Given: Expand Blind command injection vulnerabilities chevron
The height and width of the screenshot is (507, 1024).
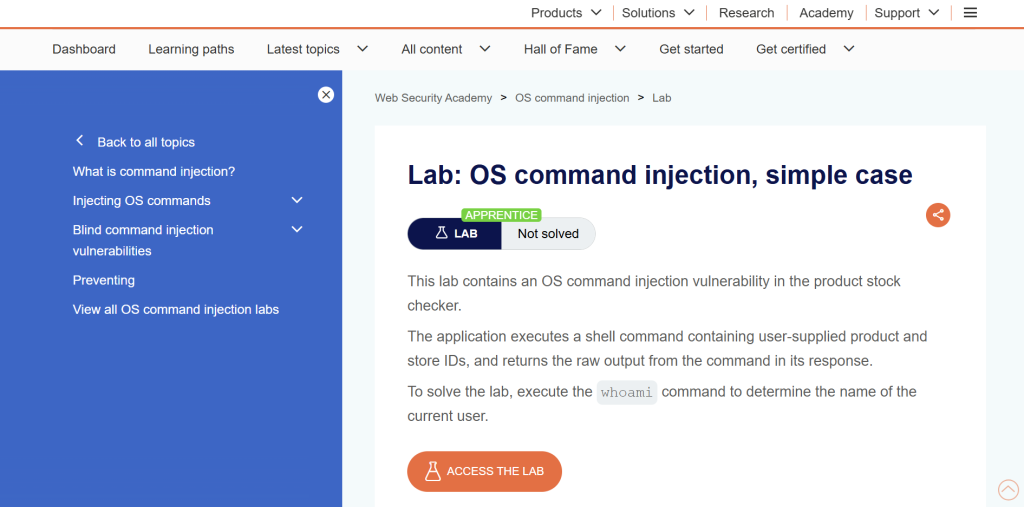Looking at the screenshot, I should [x=297, y=229].
